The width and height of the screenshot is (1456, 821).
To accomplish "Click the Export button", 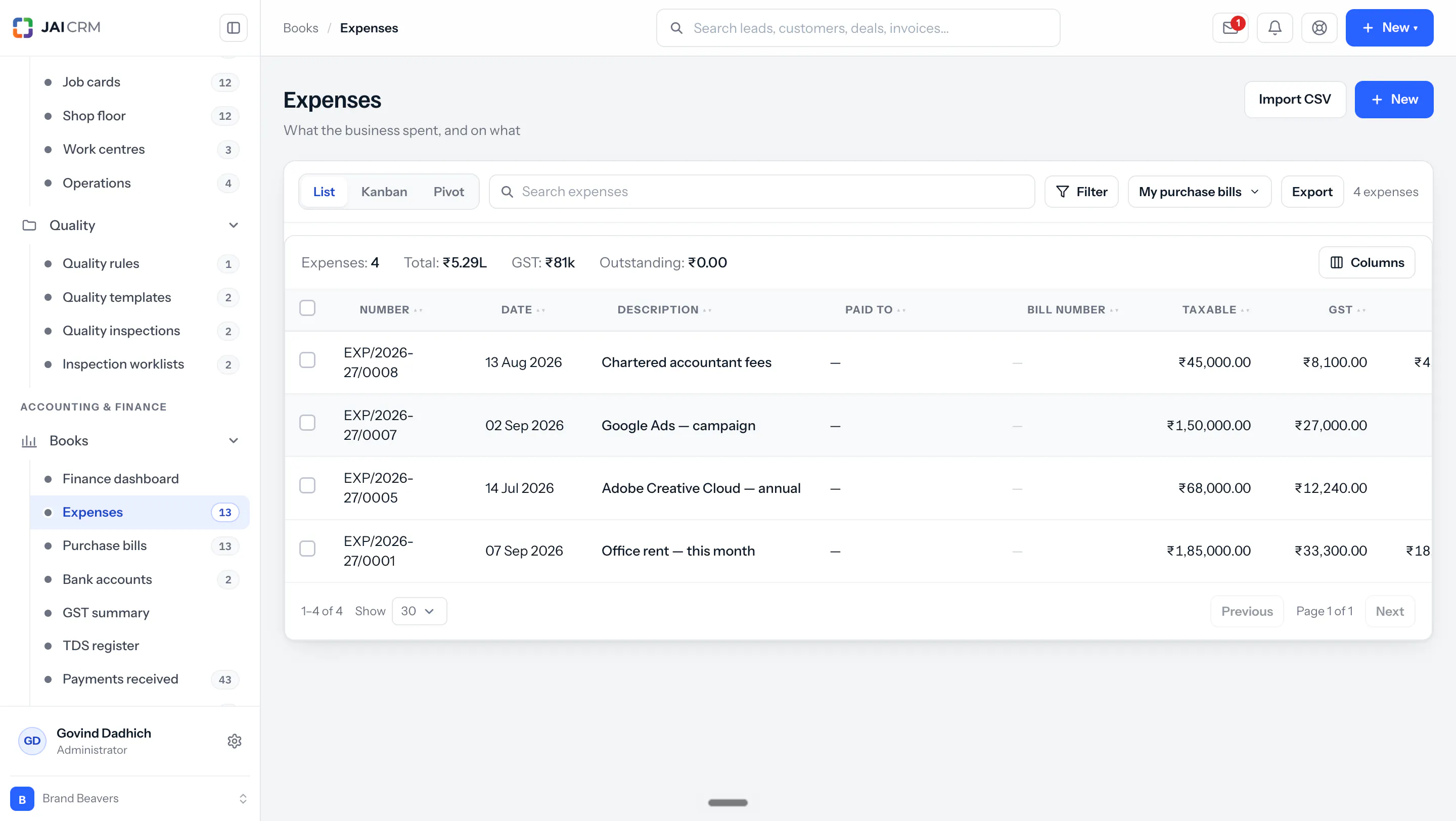I will pos(1312,192).
